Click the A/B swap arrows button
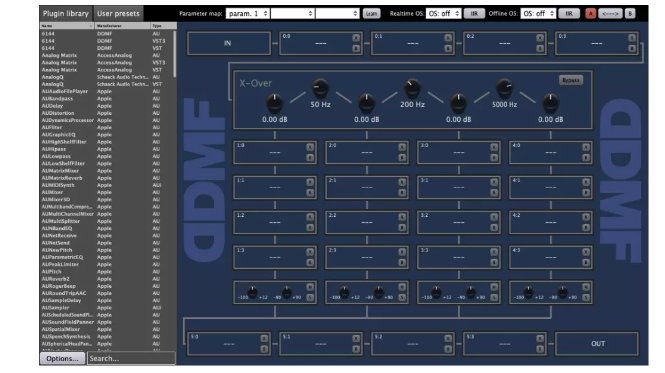Screen dimensions: 665x373 click(610, 14)
